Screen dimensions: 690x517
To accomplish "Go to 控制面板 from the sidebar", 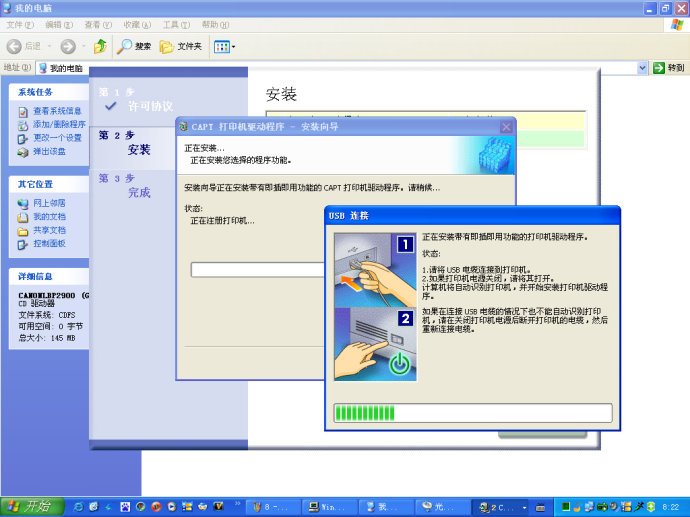I will click(49, 243).
